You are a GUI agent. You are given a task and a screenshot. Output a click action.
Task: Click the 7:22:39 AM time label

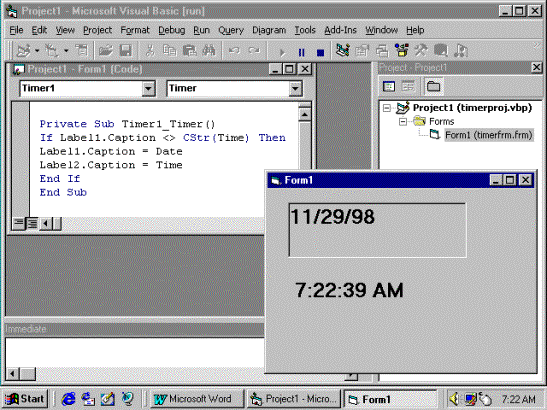(349, 290)
